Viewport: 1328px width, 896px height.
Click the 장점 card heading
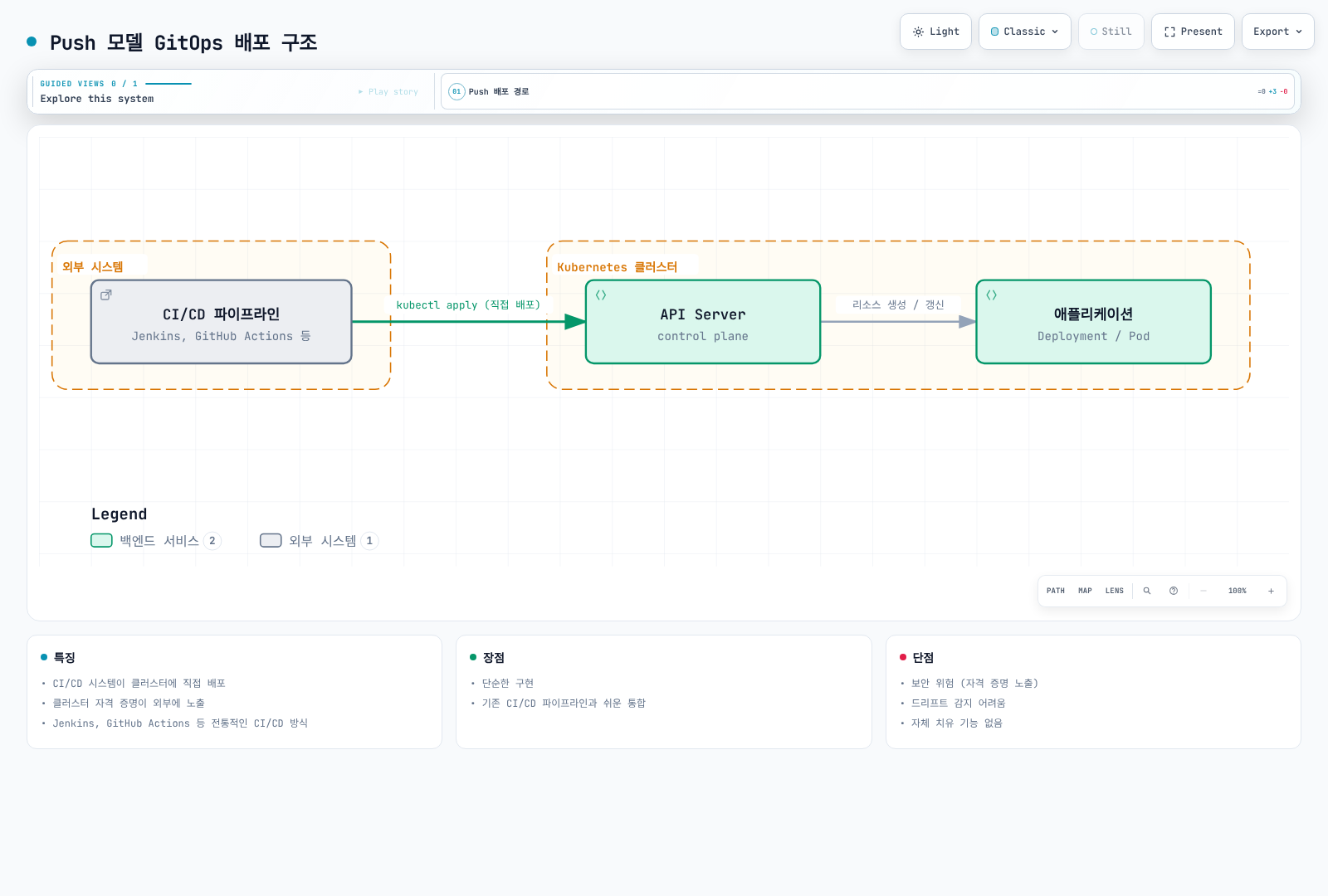pos(494,657)
